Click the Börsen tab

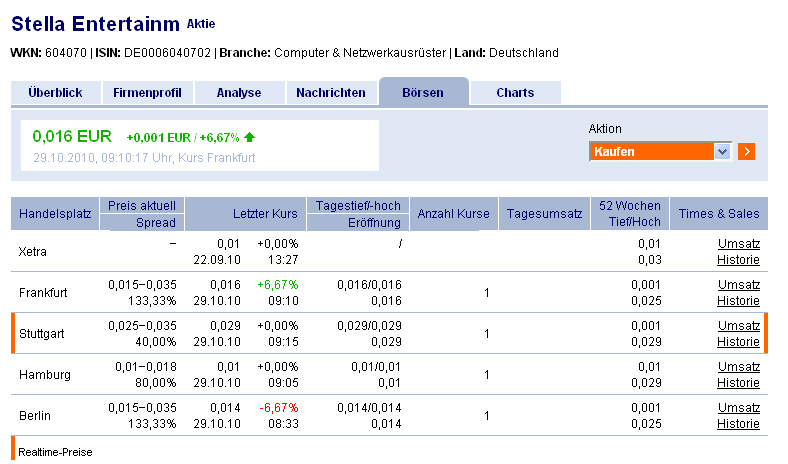pyautogui.click(x=423, y=93)
